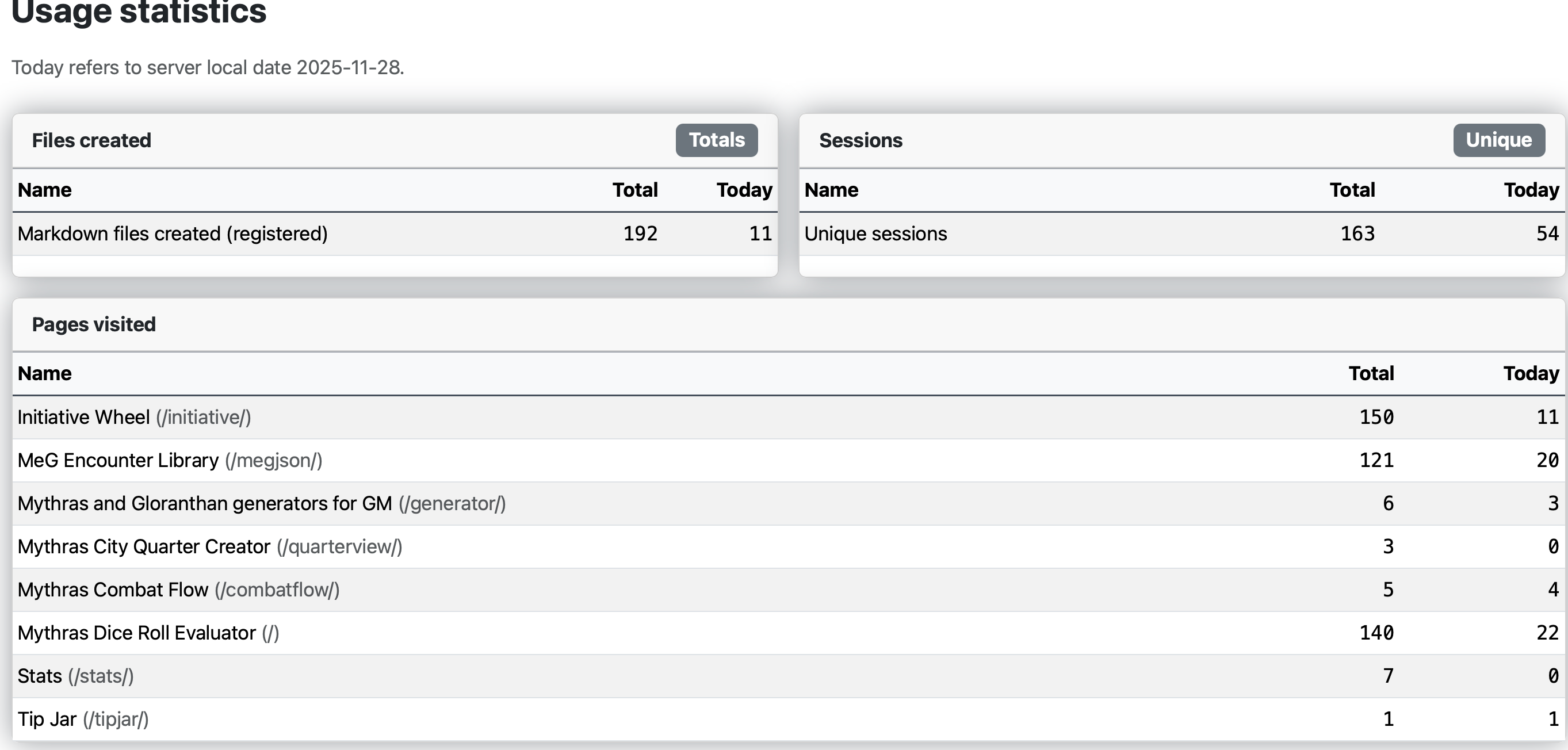This screenshot has width=1568, height=750.
Task: Click the Markdown files created row
Action: pos(172,234)
